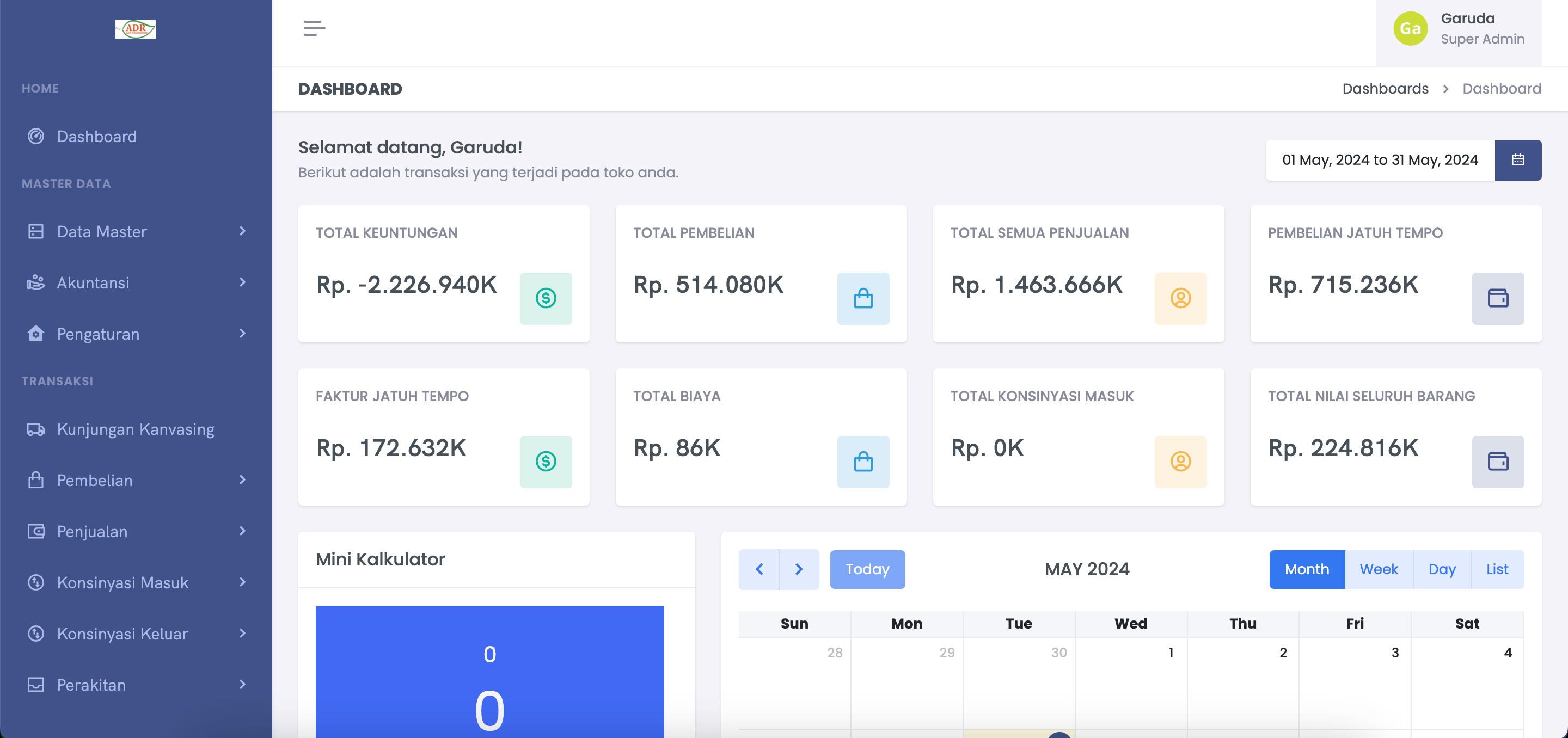Expand the Data Master menu item
This screenshot has width=1568, height=738.
point(136,231)
